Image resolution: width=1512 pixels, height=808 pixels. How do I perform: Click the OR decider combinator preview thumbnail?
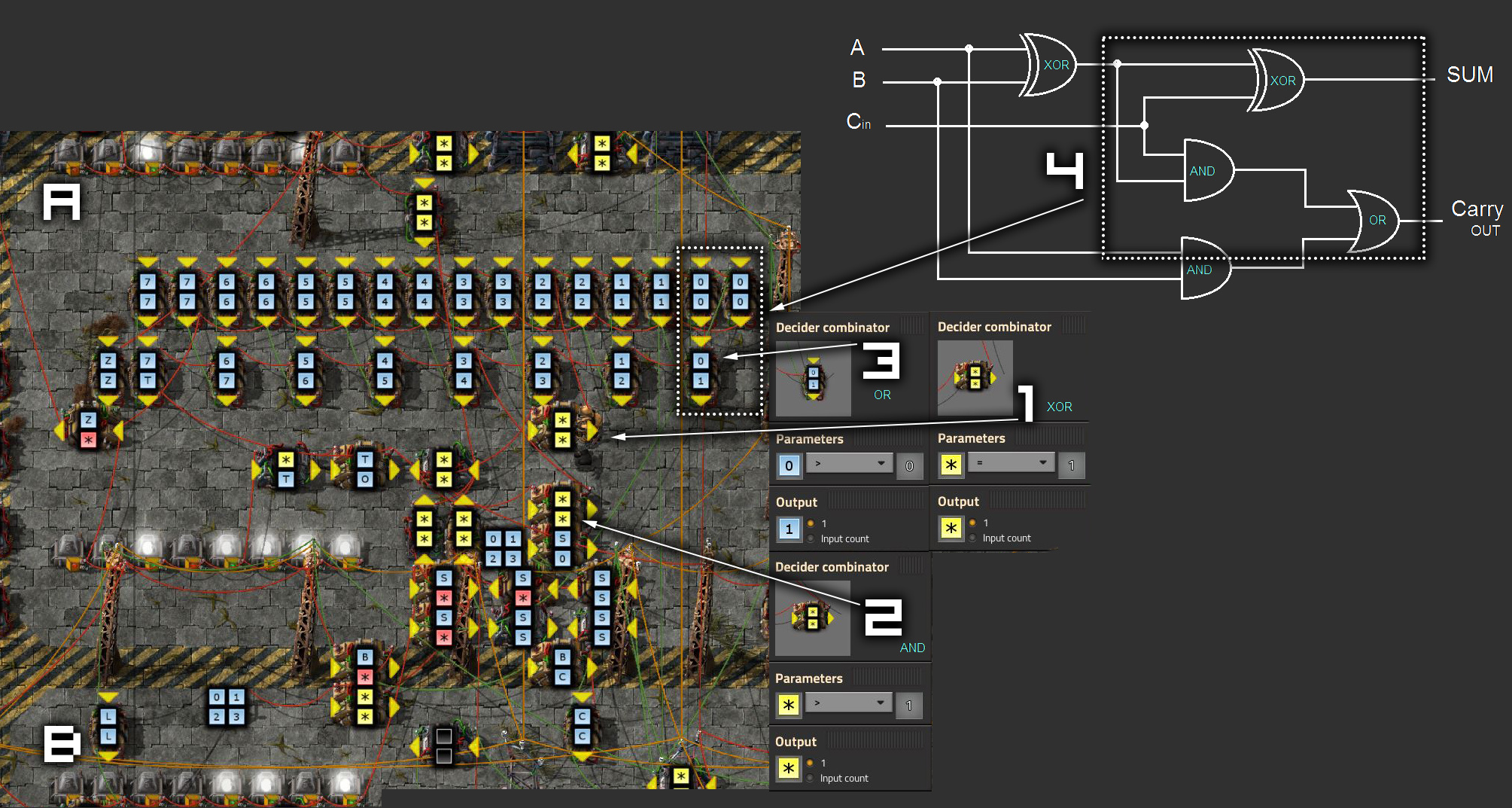(813, 379)
